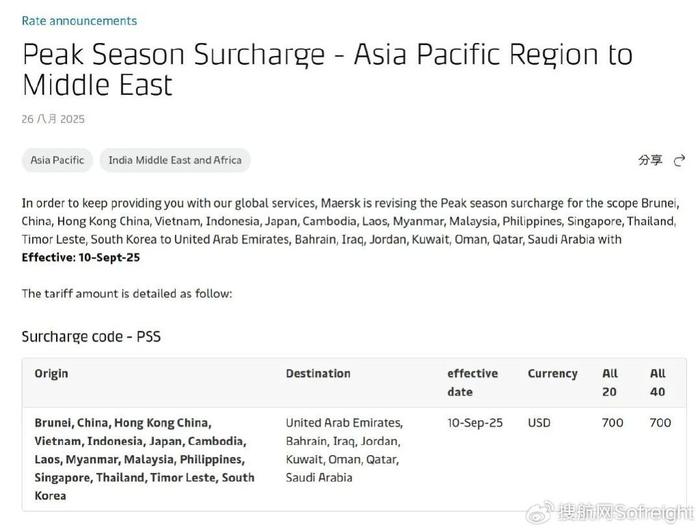This screenshot has height=531, width=700.
Task: Click the All 40 column header
Action: (x=658, y=383)
